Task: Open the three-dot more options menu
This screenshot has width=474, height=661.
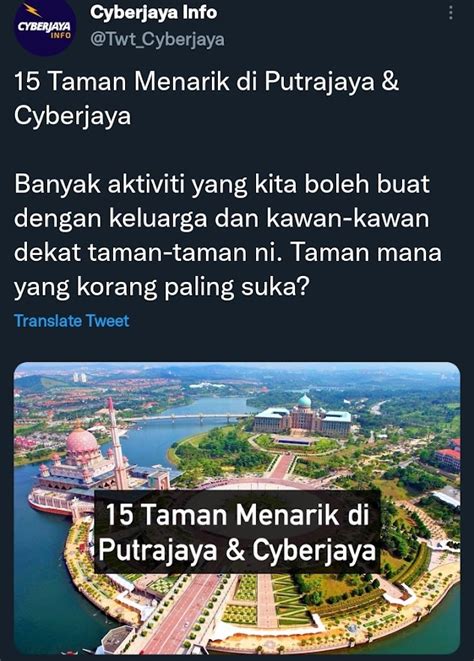Action: (x=451, y=13)
